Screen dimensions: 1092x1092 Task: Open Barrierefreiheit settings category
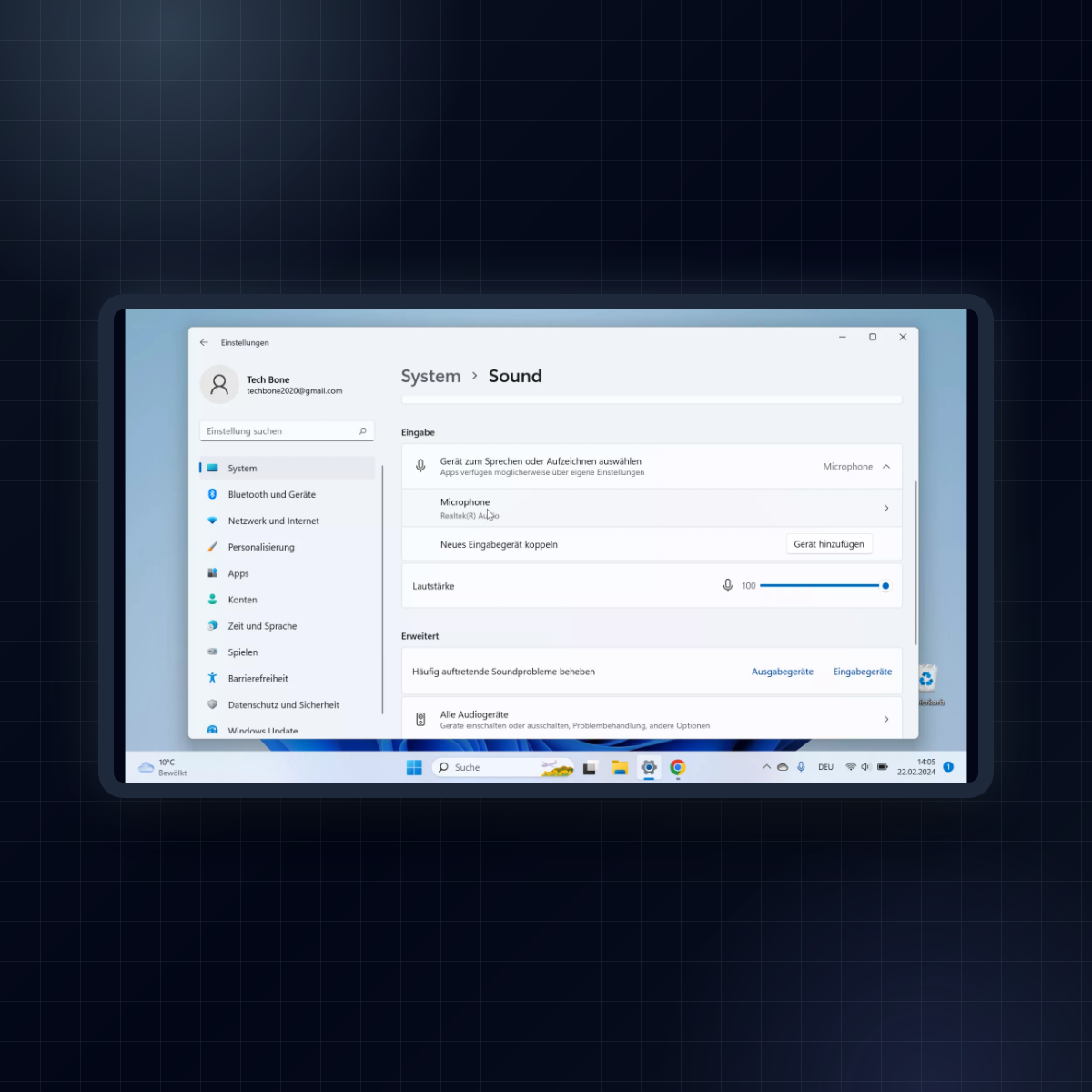click(x=287, y=679)
